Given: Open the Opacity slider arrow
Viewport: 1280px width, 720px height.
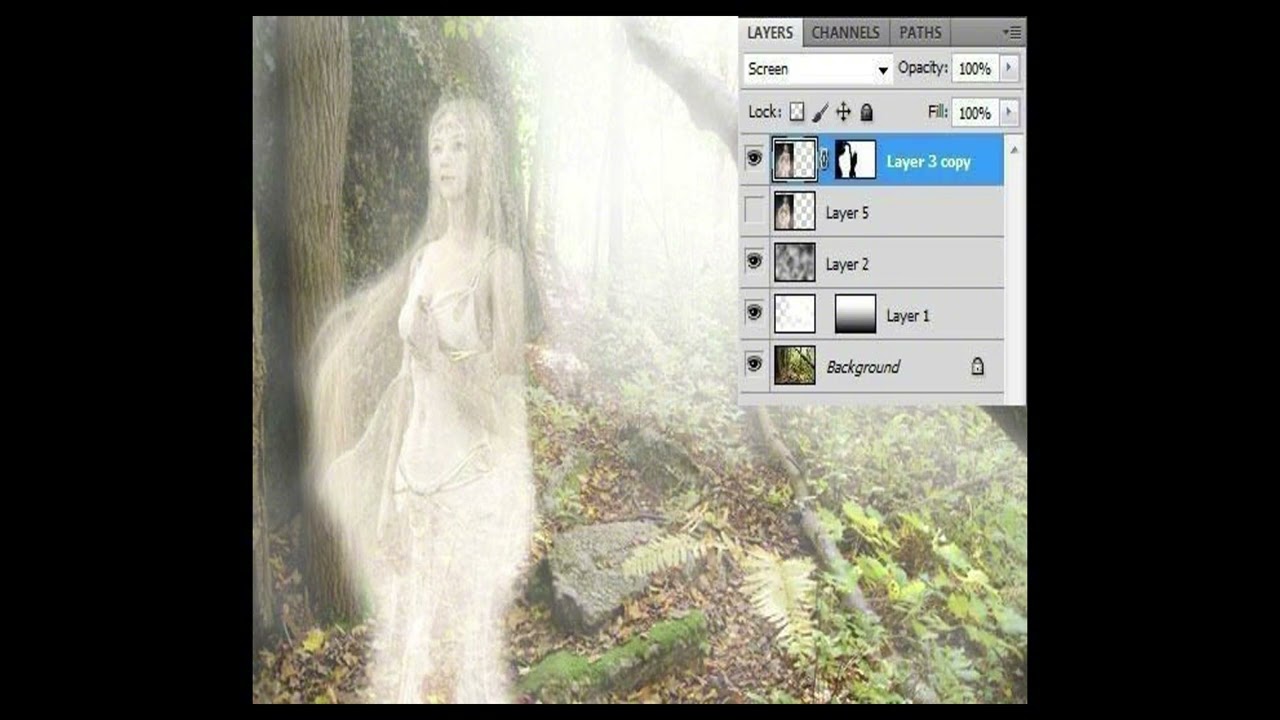Looking at the screenshot, I should click(x=1008, y=69).
